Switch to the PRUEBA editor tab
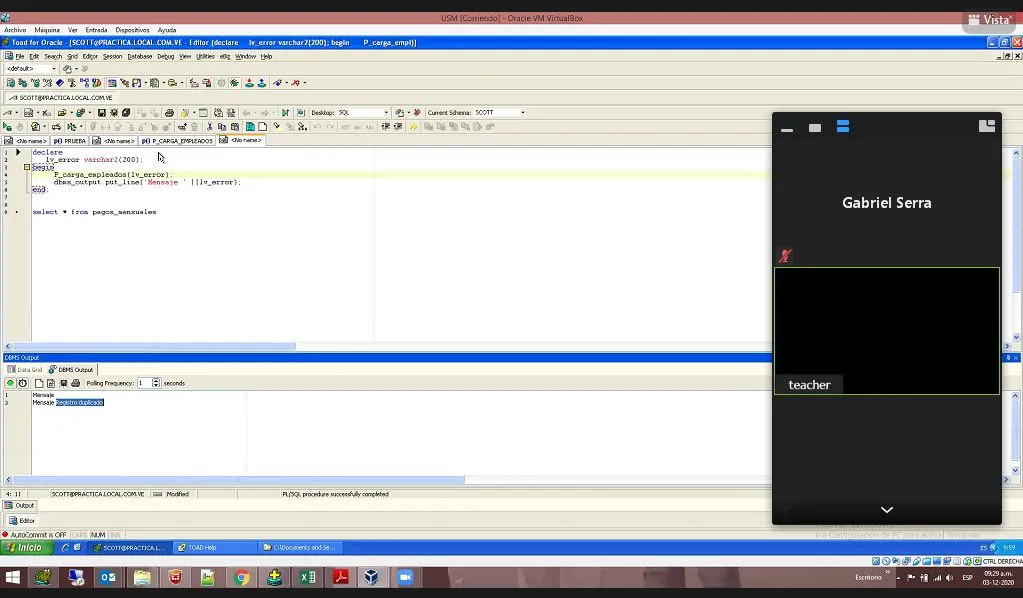 click(x=69, y=141)
